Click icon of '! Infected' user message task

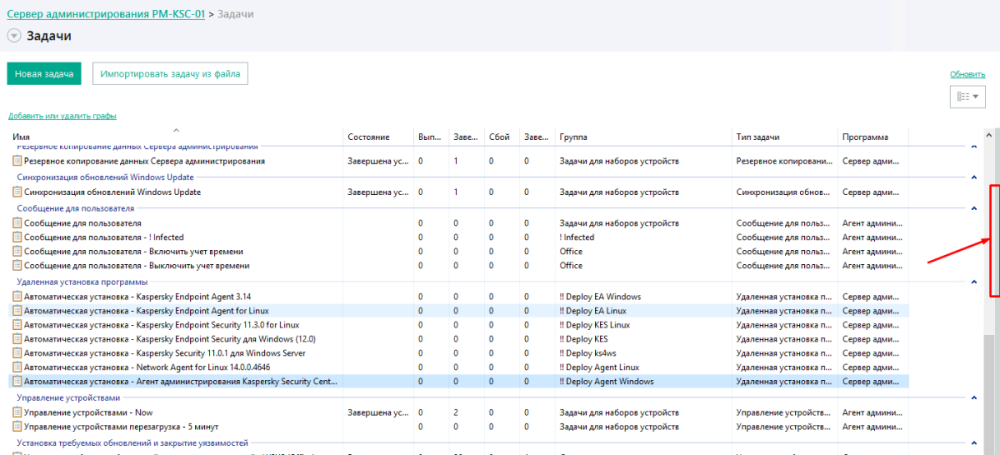coord(16,237)
